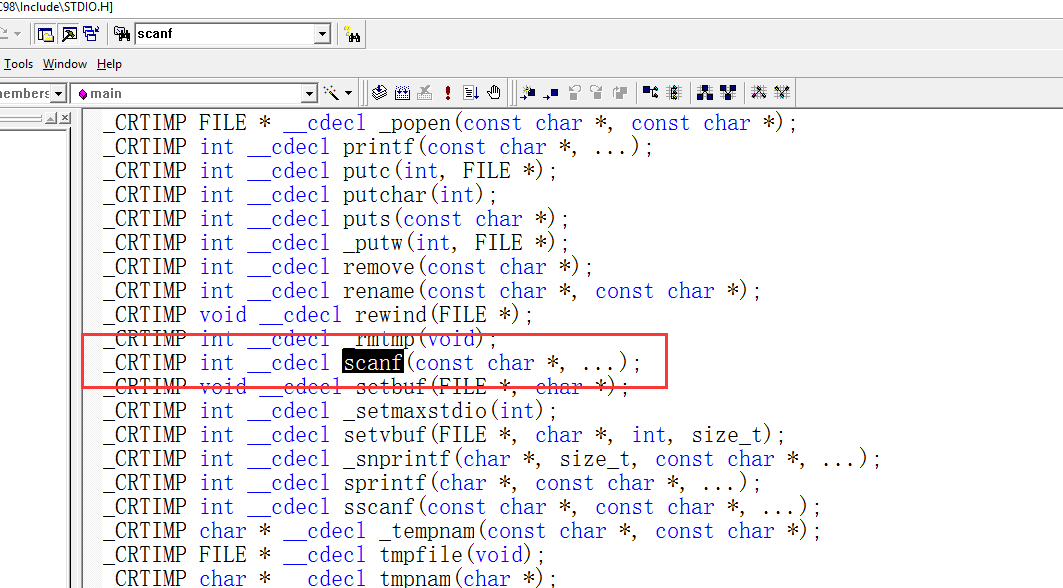Viewport: 1063px width, 588px height.
Task: Expand the class members dropdown
Action: pos(58,93)
